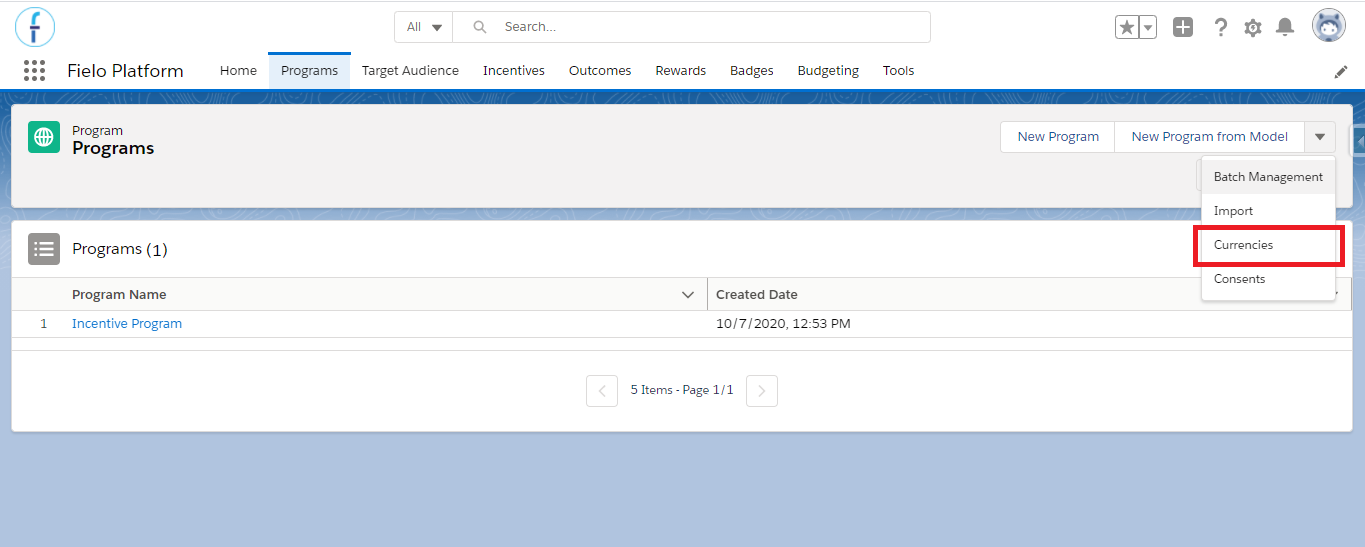Open the user profile avatar
The height and width of the screenshot is (547, 1365).
pos(1329,26)
